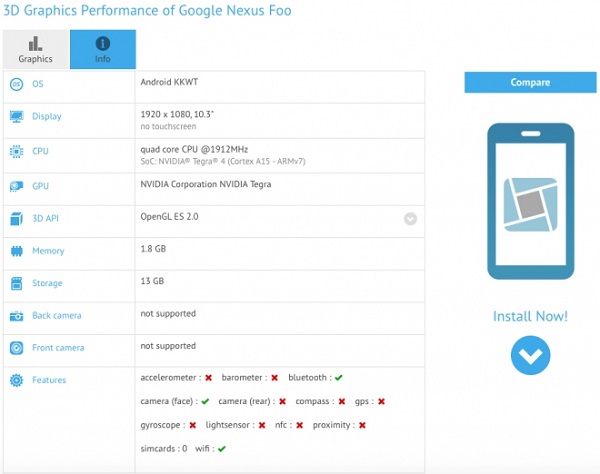Click the red cross next to lightsensor
The height and width of the screenshot is (474, 600).
pyautogui.click(x=262, y=425)
